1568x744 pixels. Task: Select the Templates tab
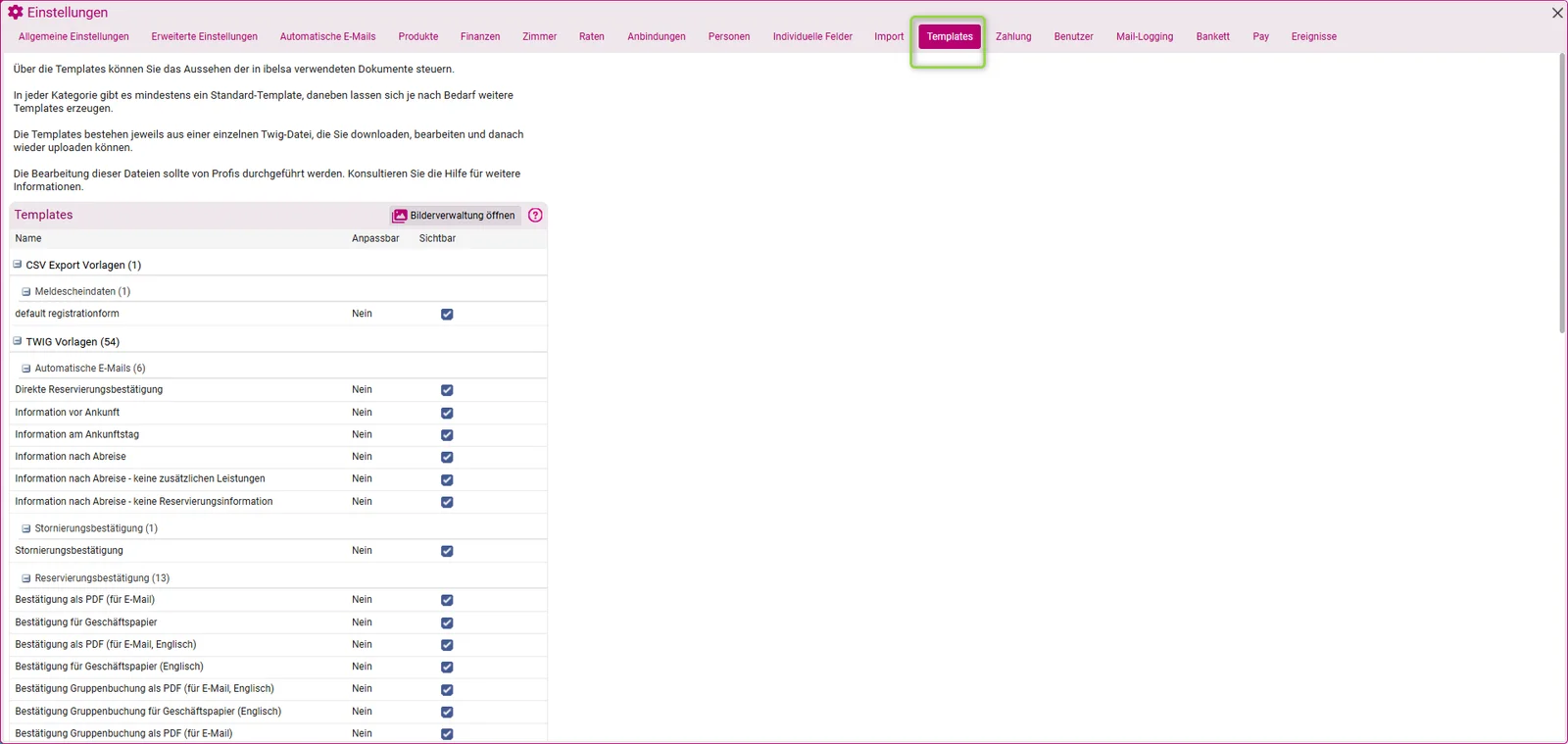[950, 37]
